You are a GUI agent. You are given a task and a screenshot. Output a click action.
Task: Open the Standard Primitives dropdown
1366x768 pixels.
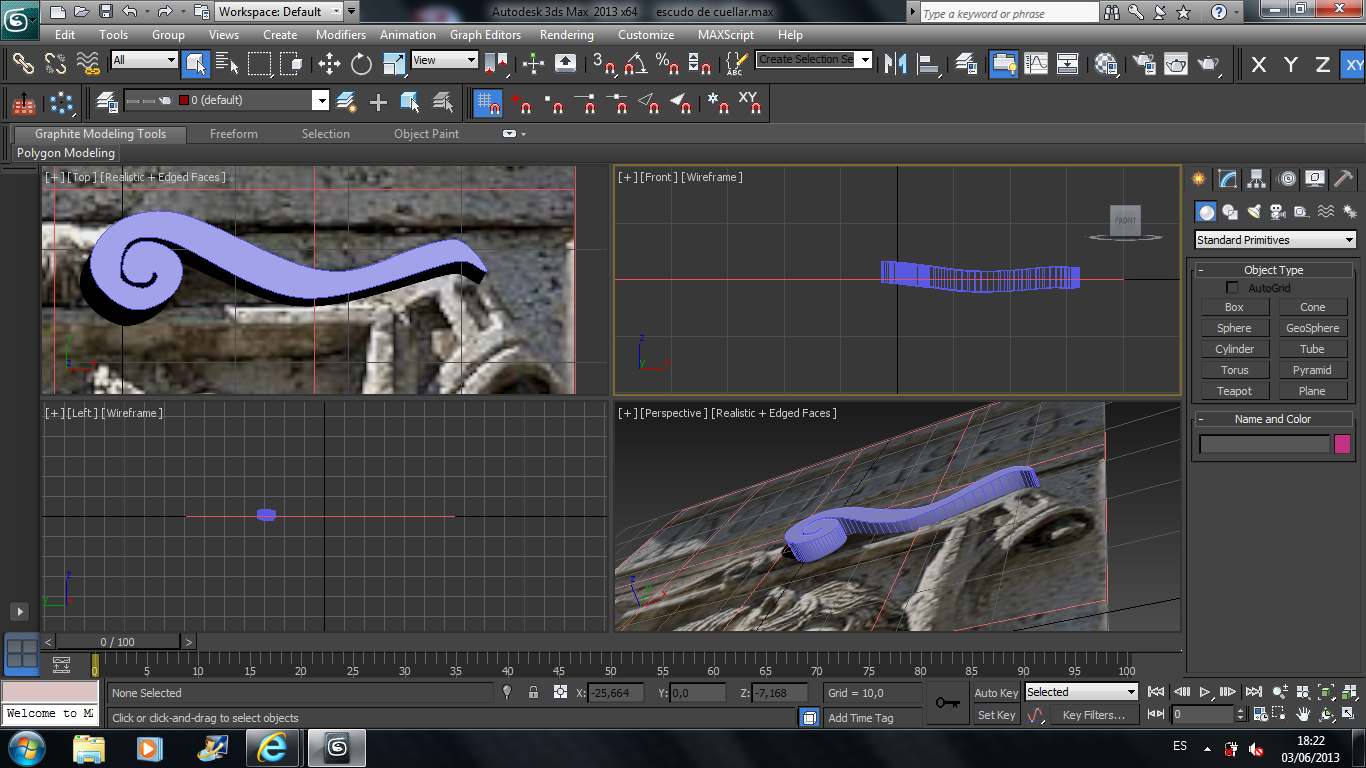(x=1275, y=240)
